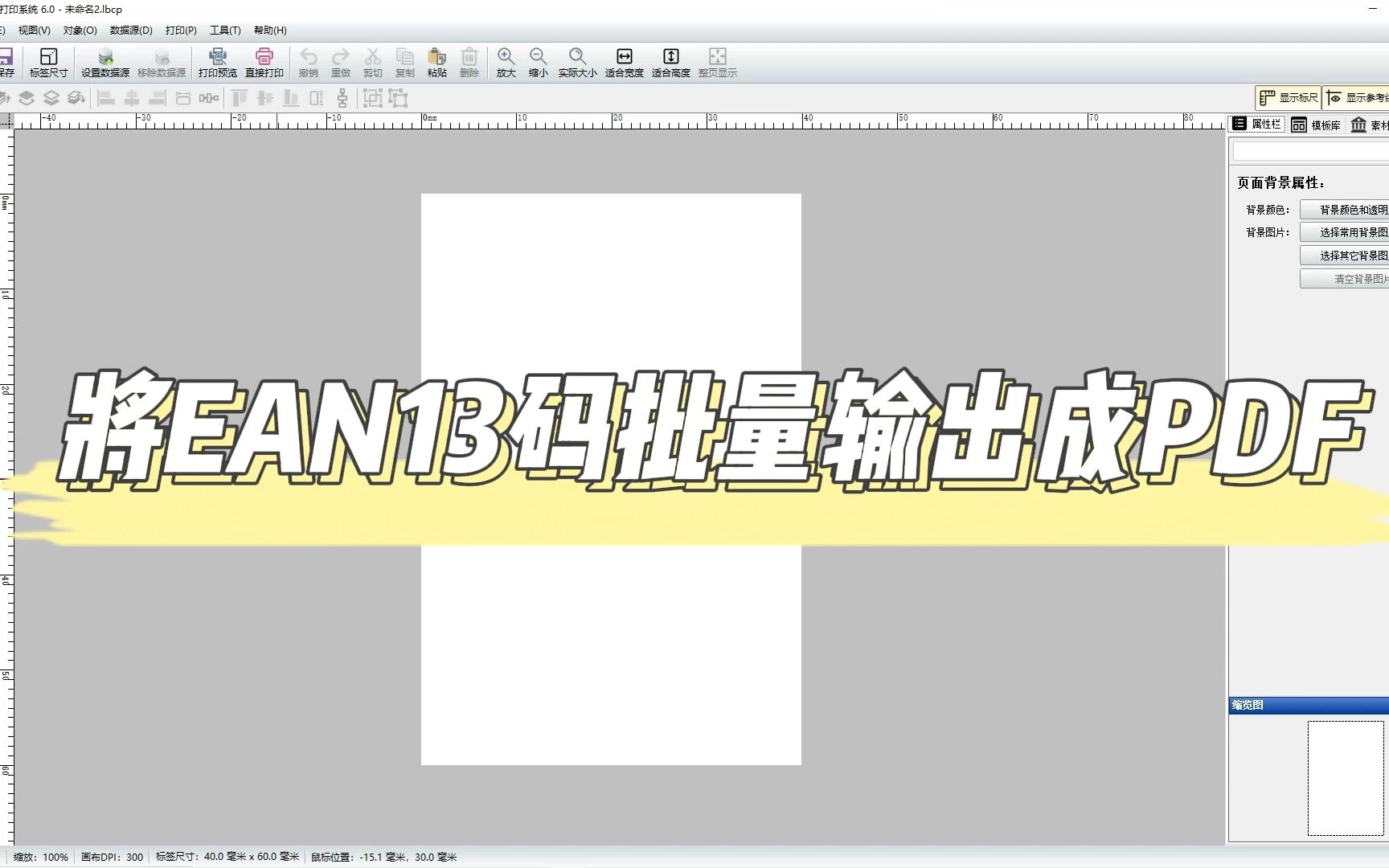Fit the label to window width
1389x868 pixels.
click(x=625, y=62)
